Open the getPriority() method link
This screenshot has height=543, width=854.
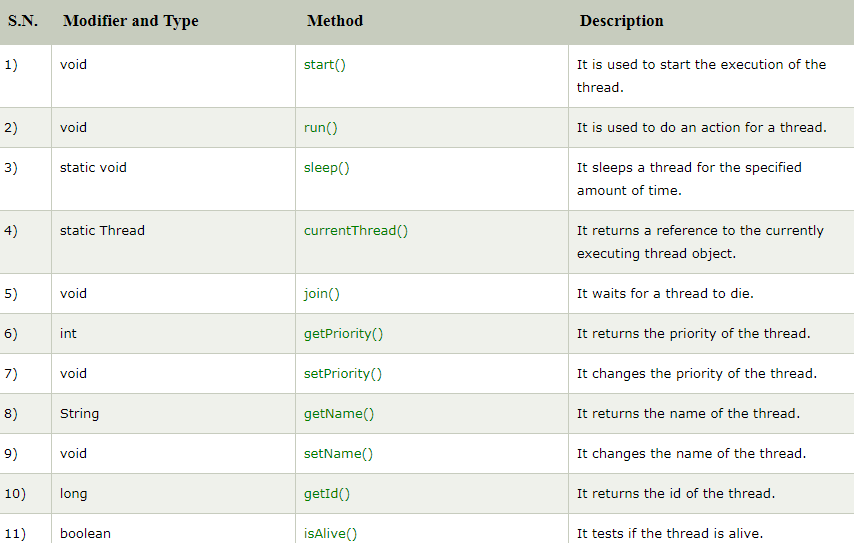tap(344, 334)
